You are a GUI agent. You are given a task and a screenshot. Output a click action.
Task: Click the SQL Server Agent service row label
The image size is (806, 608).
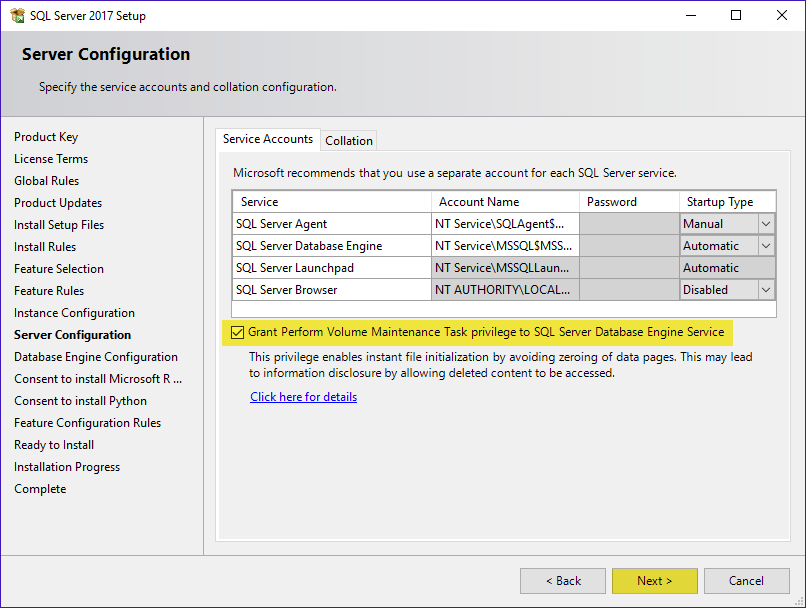[281, 224]
